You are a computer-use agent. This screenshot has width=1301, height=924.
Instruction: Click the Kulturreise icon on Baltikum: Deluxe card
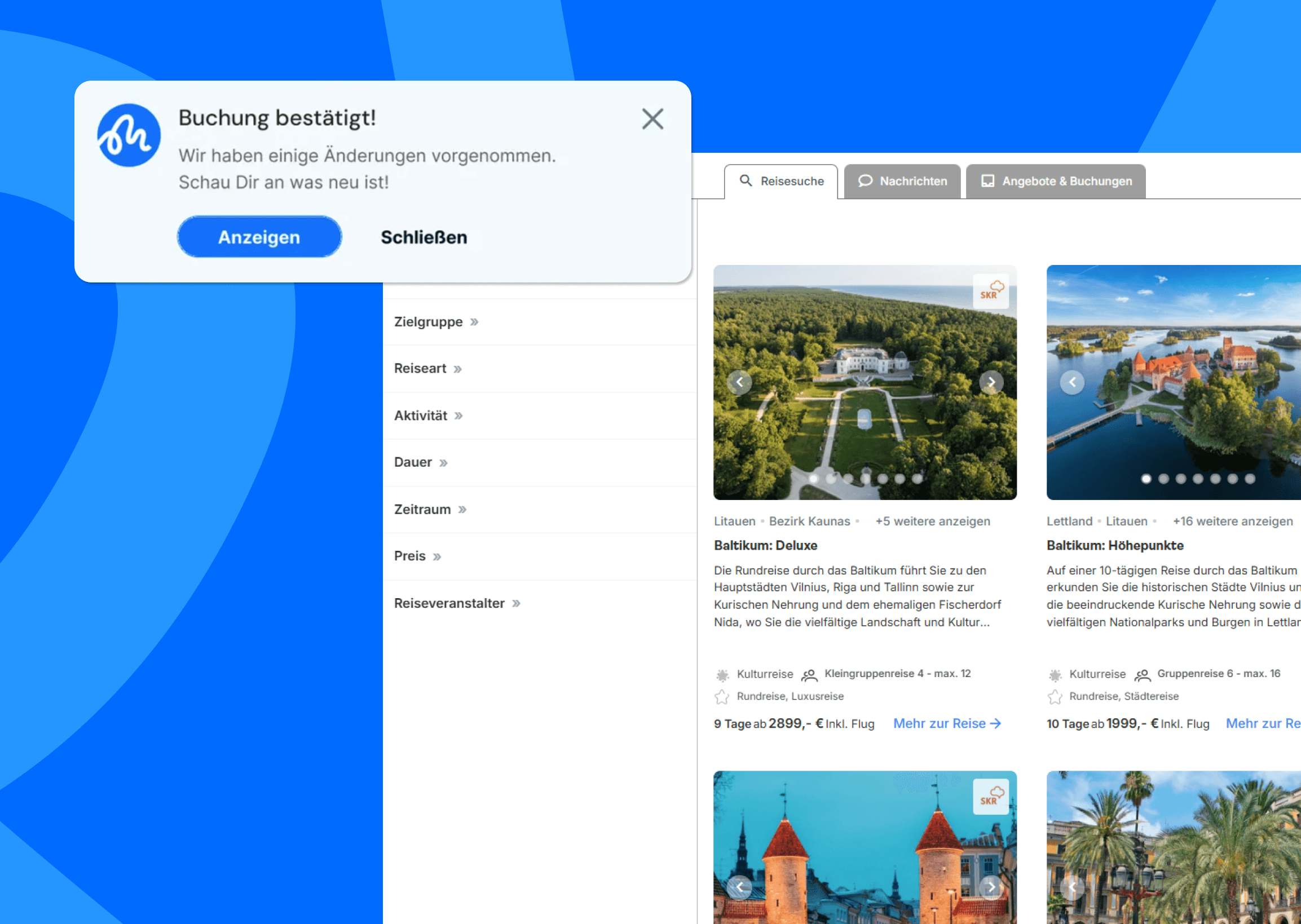pyautogui.click(x=722, y=675)
